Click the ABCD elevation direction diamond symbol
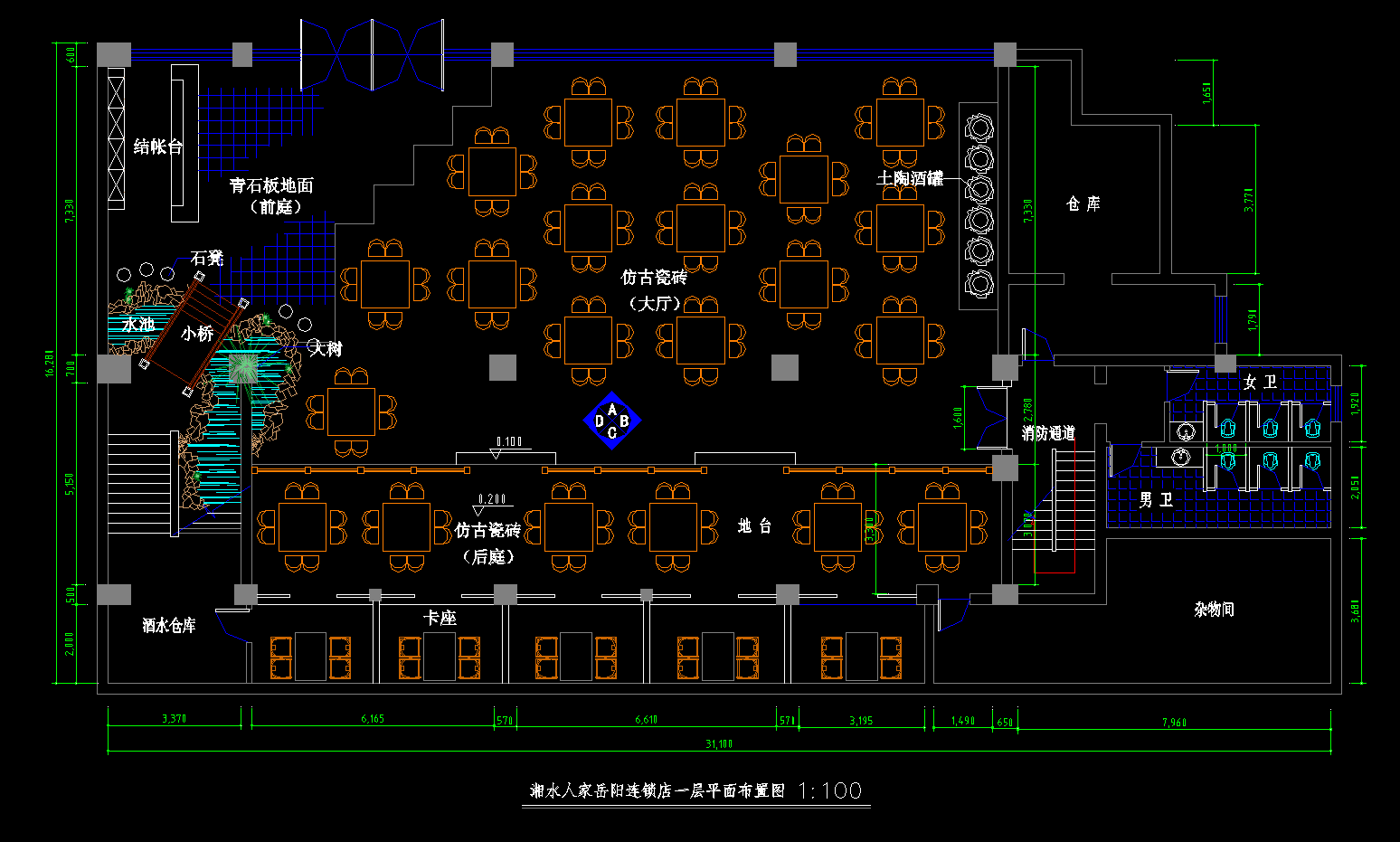1400x842 pixels. pyautogui.click(x=612, y=421)
